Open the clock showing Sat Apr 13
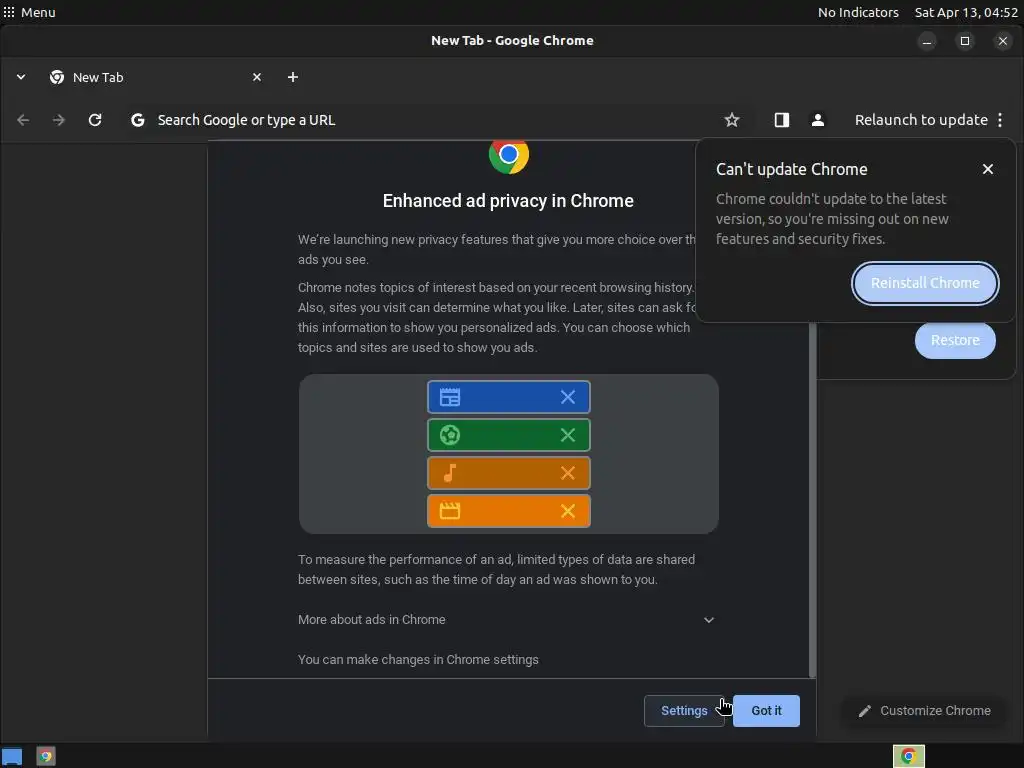 [966, 12]
